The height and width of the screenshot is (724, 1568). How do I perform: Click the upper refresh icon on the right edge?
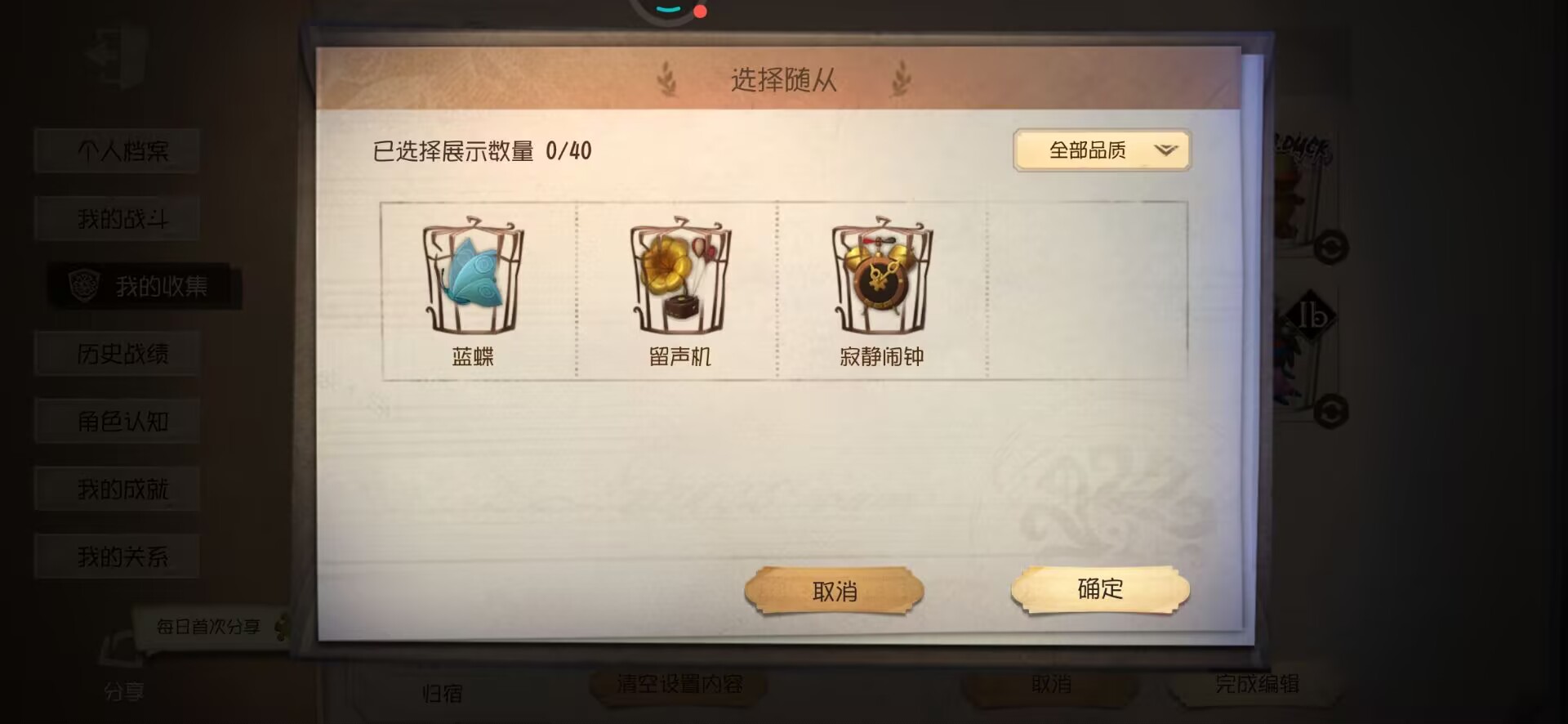point(1330,248)
